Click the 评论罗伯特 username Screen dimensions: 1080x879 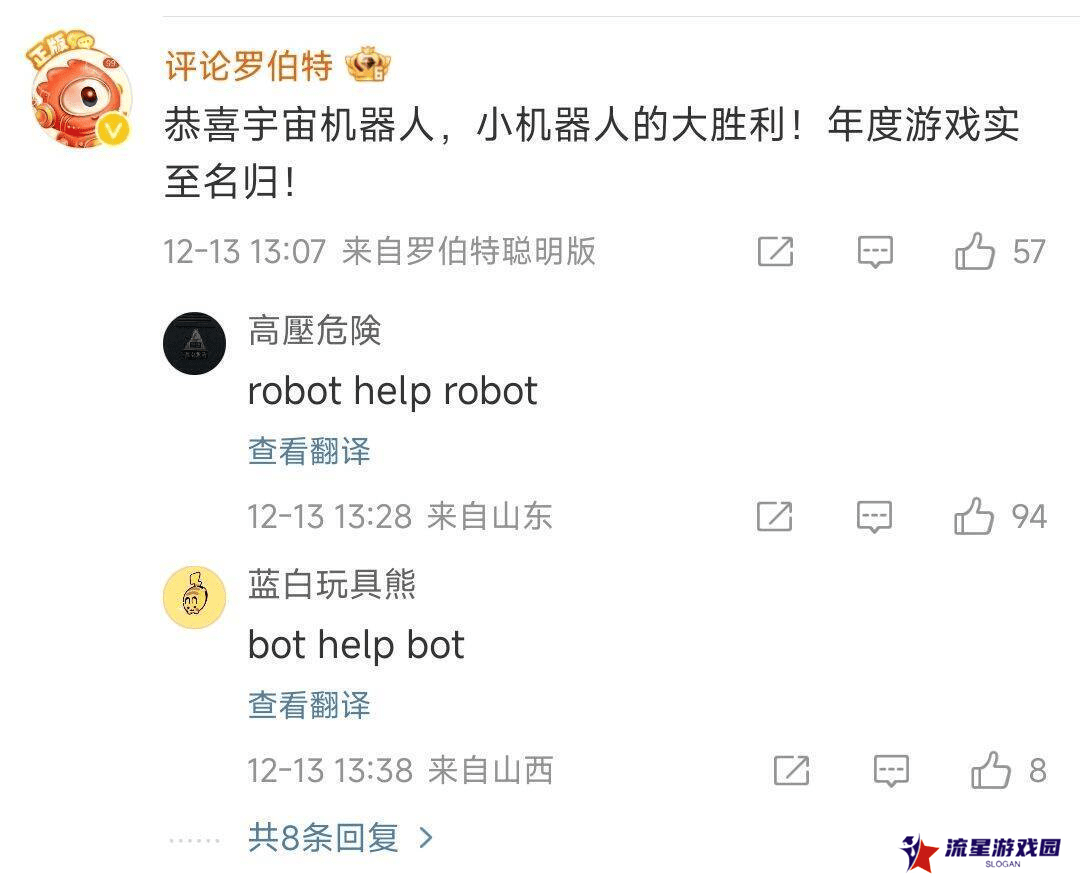coord(249,66)
